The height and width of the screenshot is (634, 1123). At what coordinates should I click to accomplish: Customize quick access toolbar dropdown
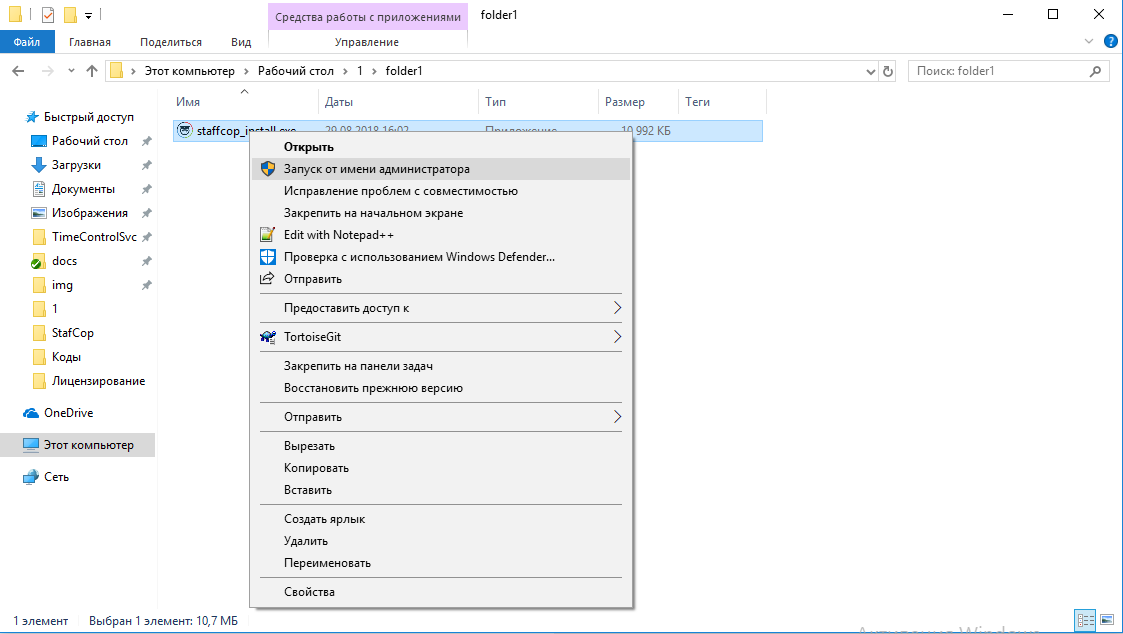pos(88,15)
